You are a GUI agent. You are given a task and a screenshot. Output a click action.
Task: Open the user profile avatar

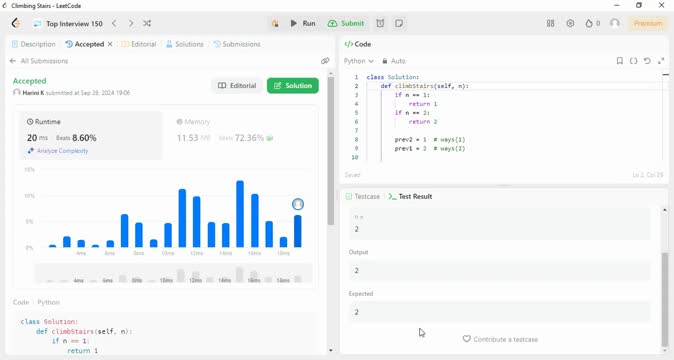click(615, 23)
